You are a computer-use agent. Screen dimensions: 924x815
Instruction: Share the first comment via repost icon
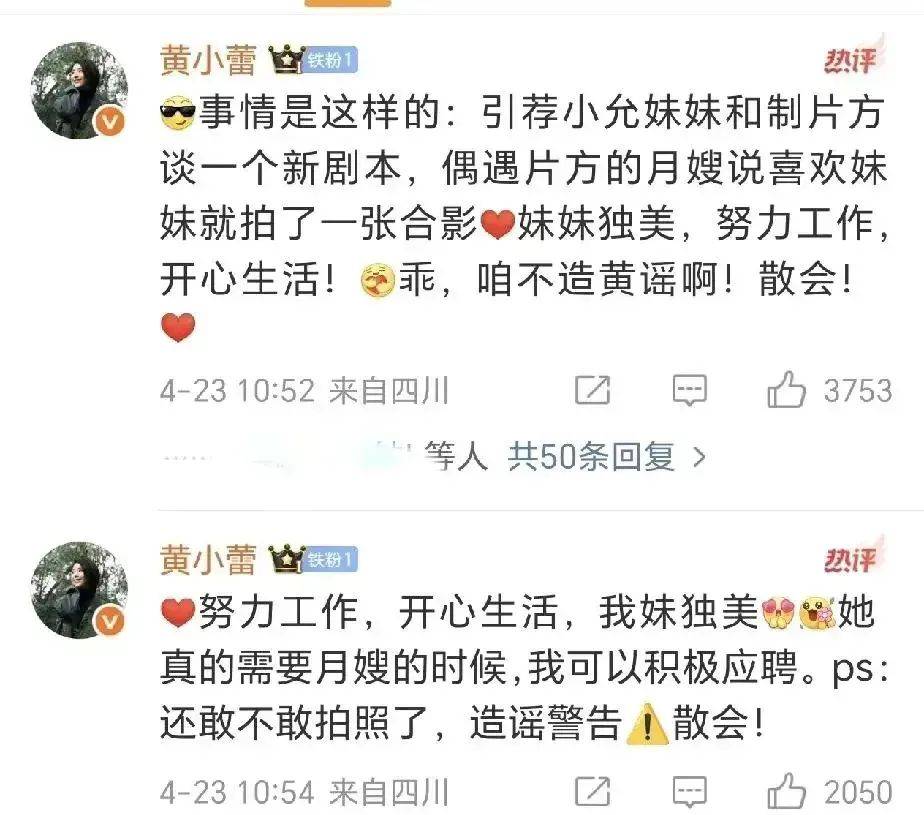[x=592, y=390]
